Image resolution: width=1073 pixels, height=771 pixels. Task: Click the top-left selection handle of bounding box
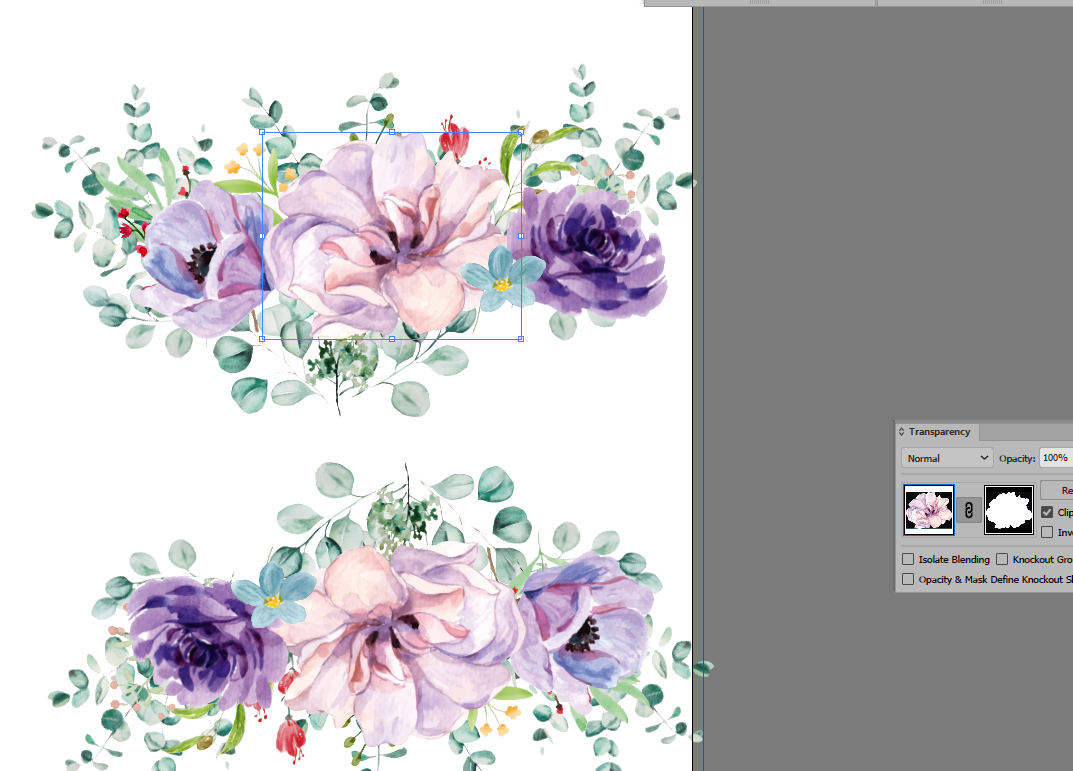click(262, 132)
